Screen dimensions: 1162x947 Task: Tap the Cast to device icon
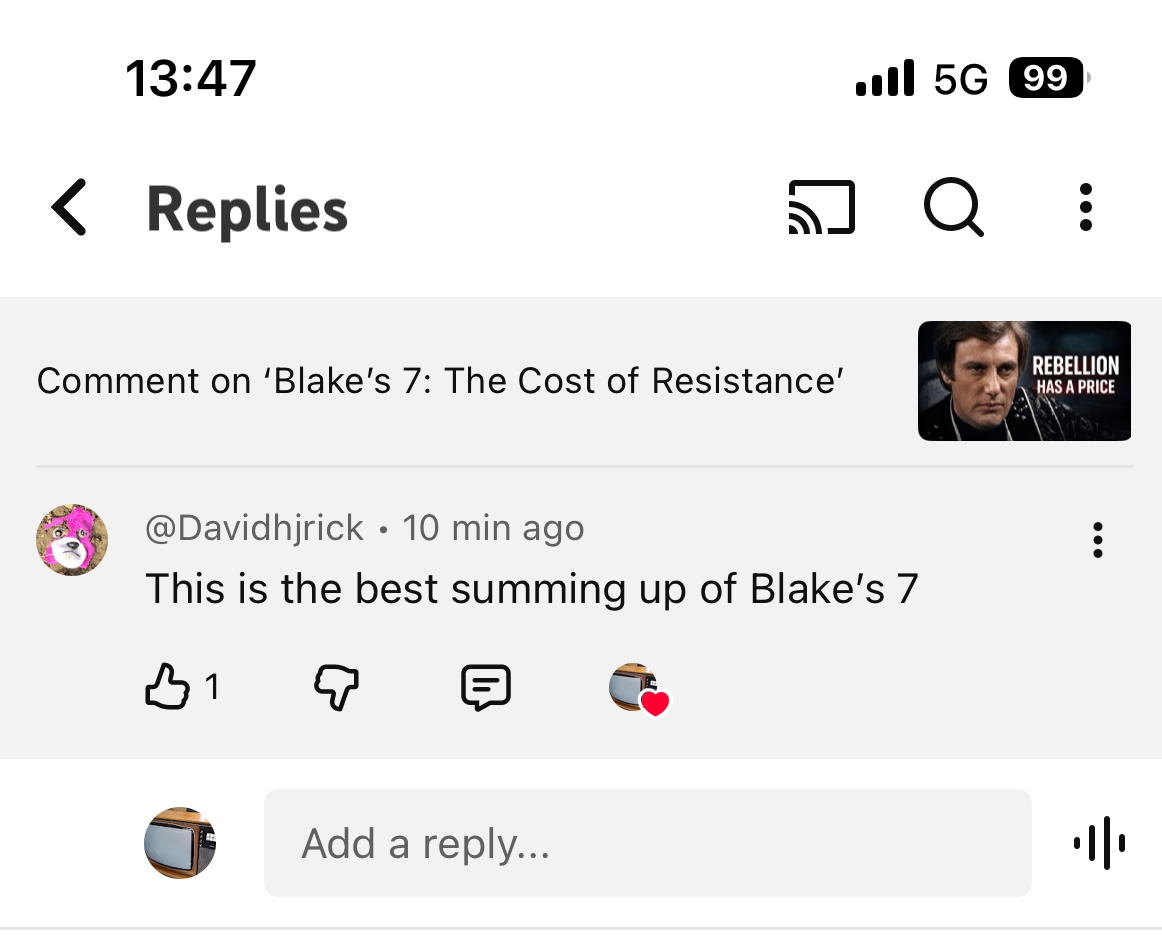821,208
